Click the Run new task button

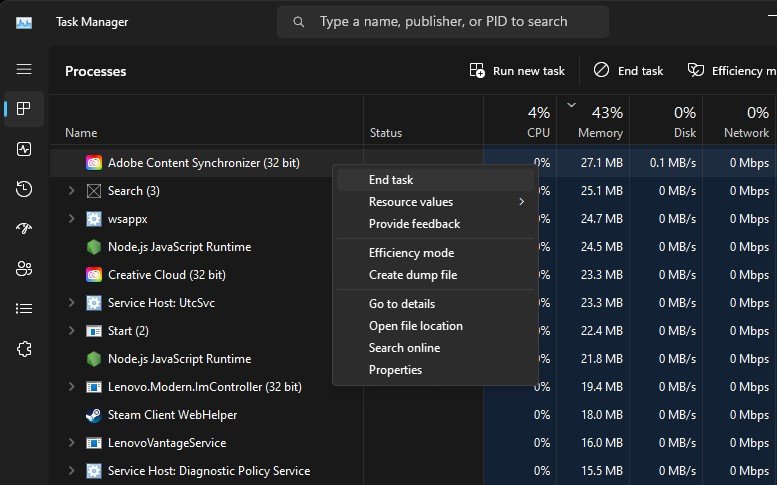coord(517,71)
